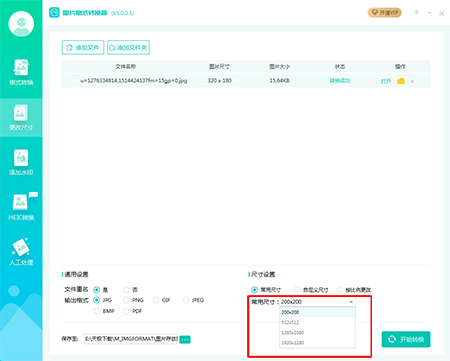The width and height of the screenshot is (450, 361).
Task: Pick 1920x1280 in the size list
Action: coord(317,343)
